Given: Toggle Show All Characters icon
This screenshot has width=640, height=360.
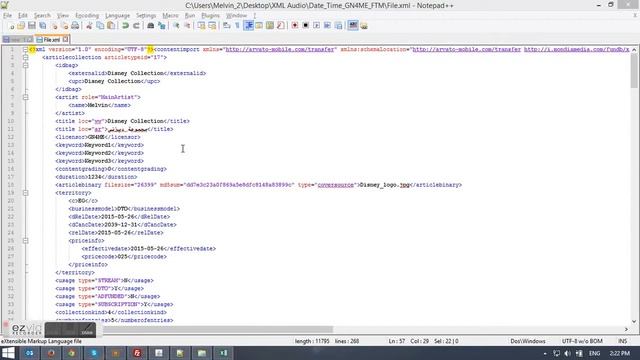Looking at the screenshot, I should 238,26.
